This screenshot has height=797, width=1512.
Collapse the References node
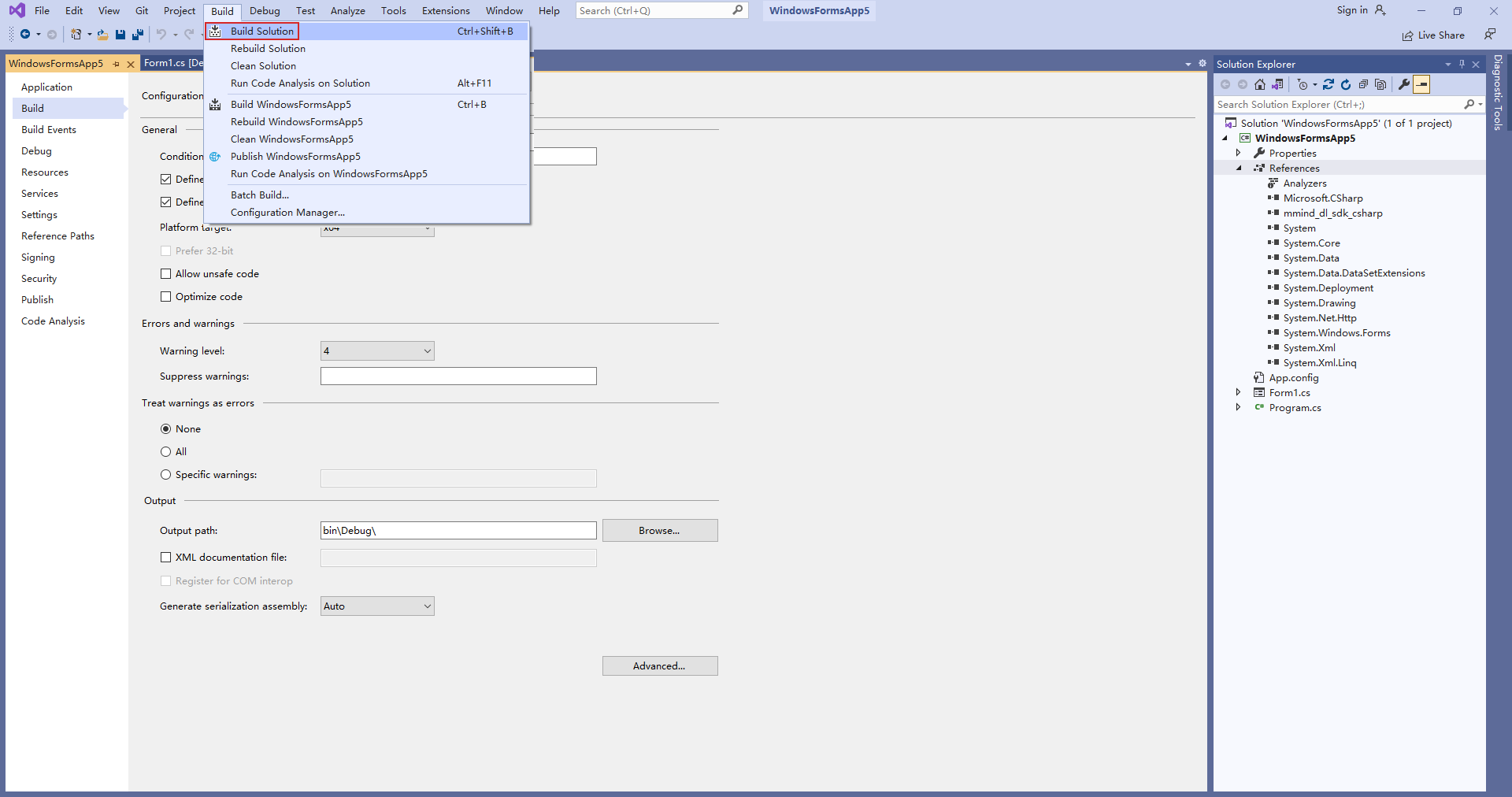click(1238, 168)
